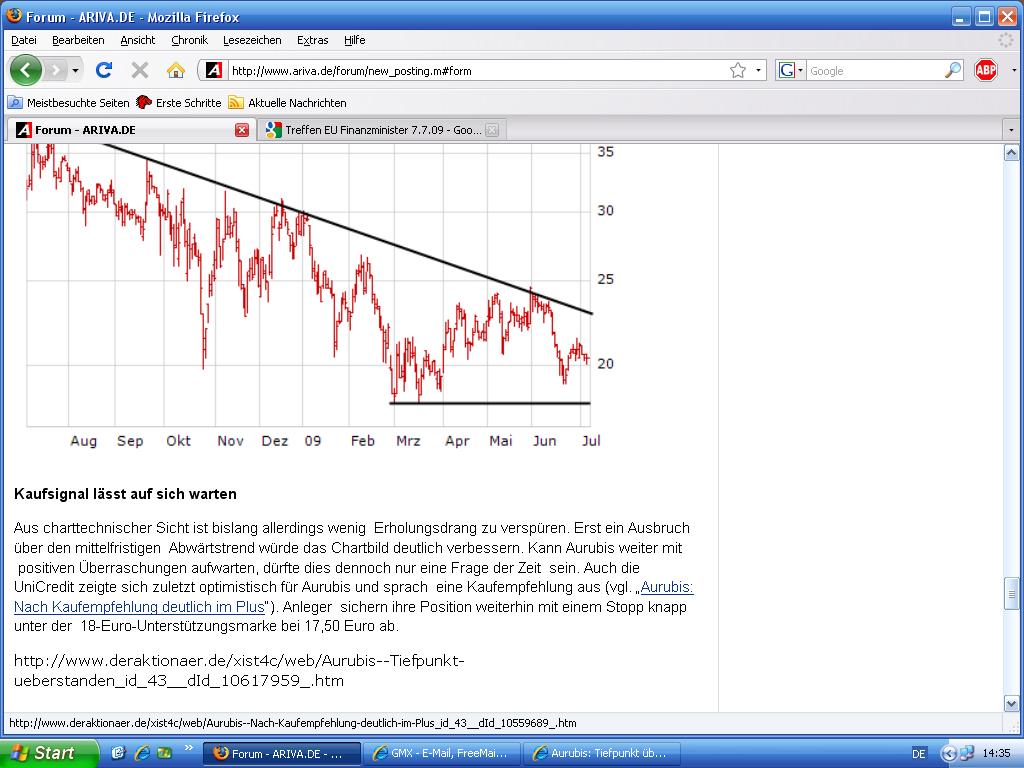Image resolution: width=1024 pixels, height=768 pixels.
Task: Close the Forum - ARIVA.DE tab
Action: (242, 130)
